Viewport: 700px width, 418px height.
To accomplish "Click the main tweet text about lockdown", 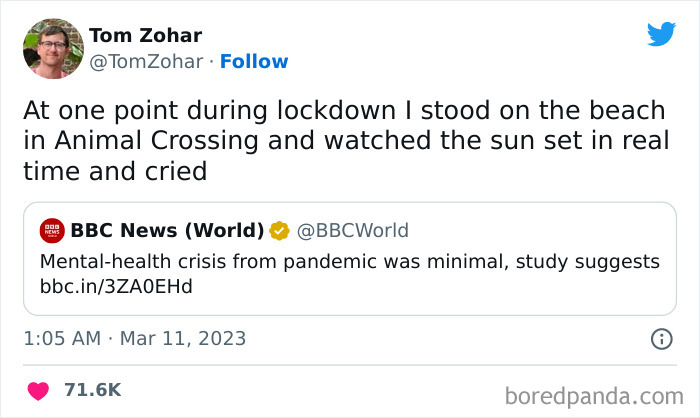I will click(x=346, y=141).
